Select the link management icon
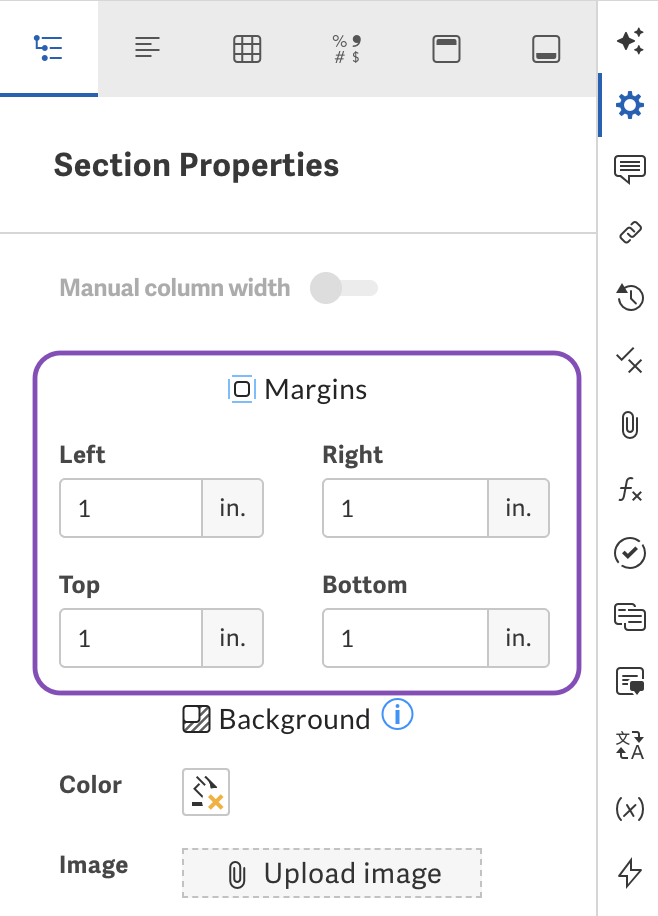This screenshot has width=658, height=916. tap(629, 233)
